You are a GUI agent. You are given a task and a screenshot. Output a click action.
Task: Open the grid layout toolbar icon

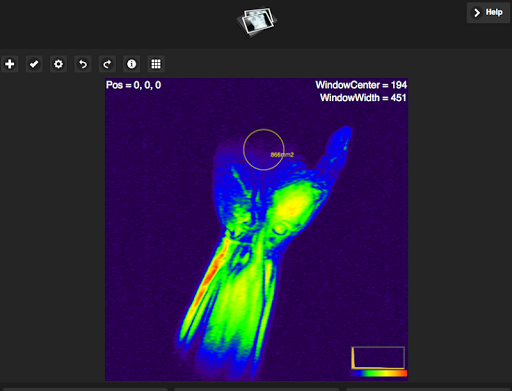(156, 64)
